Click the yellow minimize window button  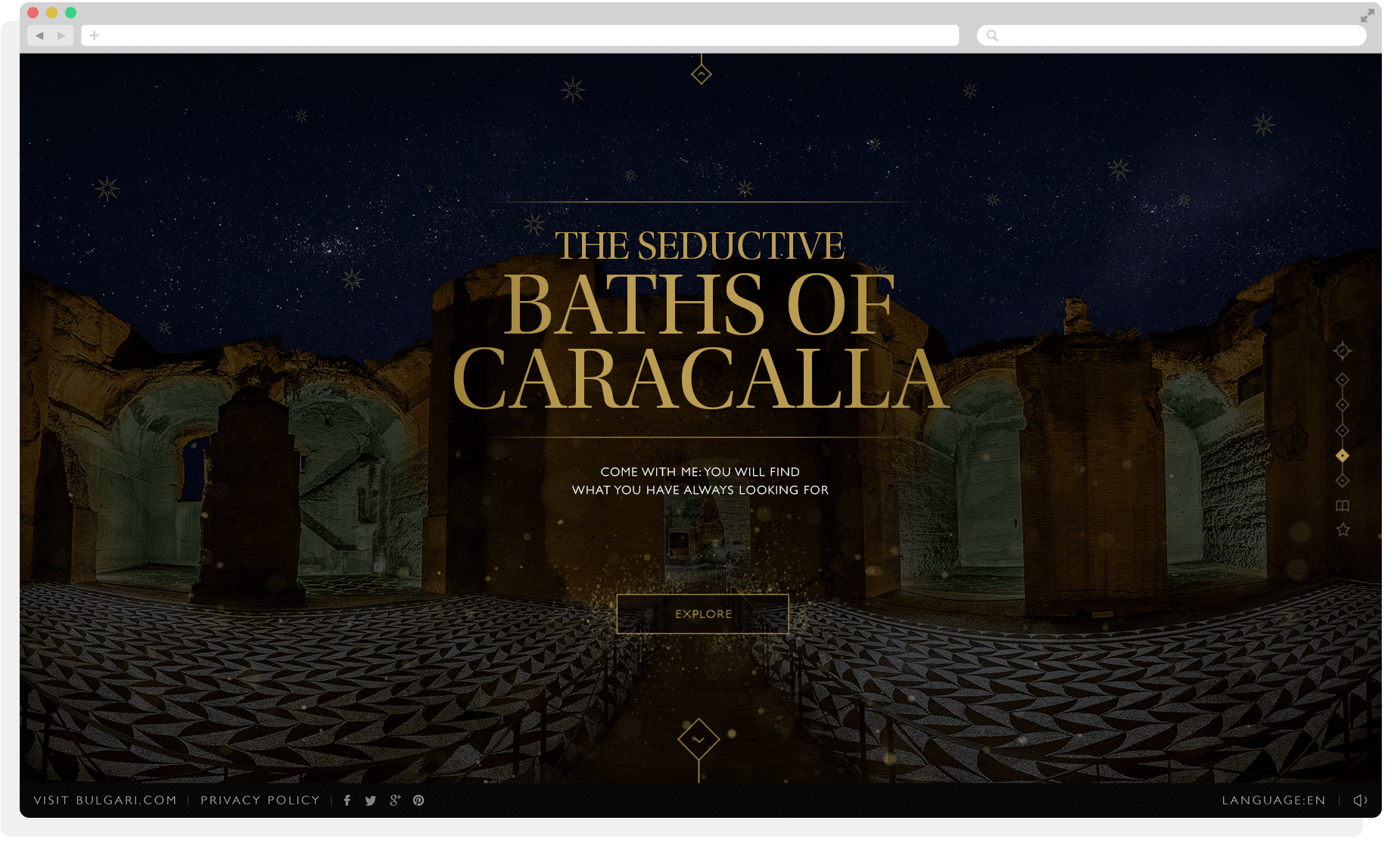pos(51,12)
